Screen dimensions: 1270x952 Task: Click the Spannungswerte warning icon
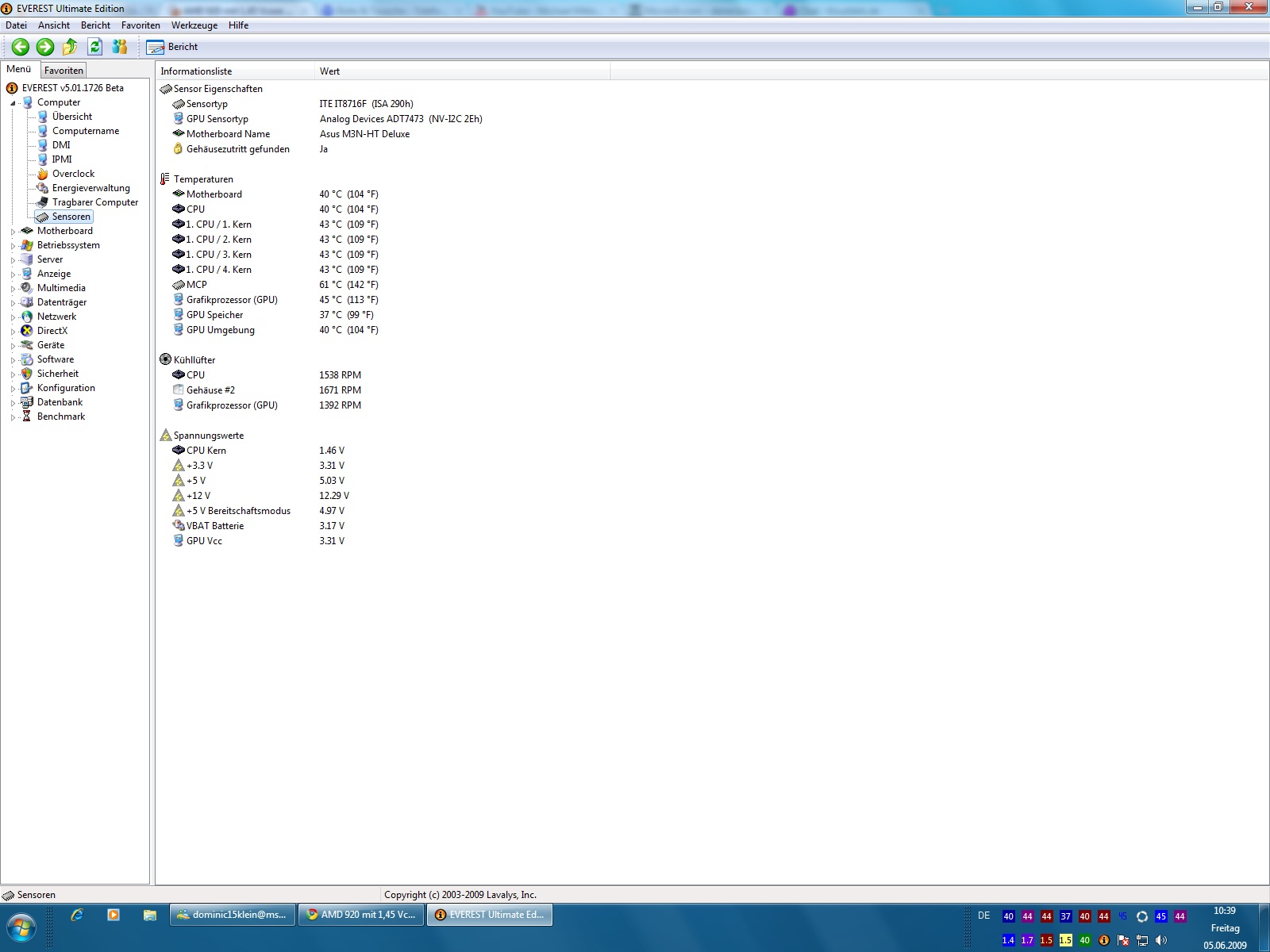coord(166,436)
